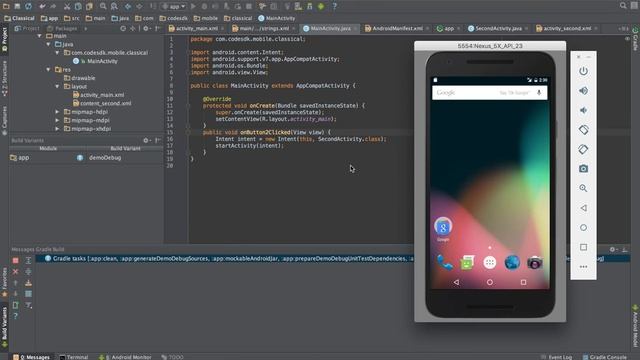Click the Search Everywhere magnifier at top right

pyautogui.click(x=623, y=6)
